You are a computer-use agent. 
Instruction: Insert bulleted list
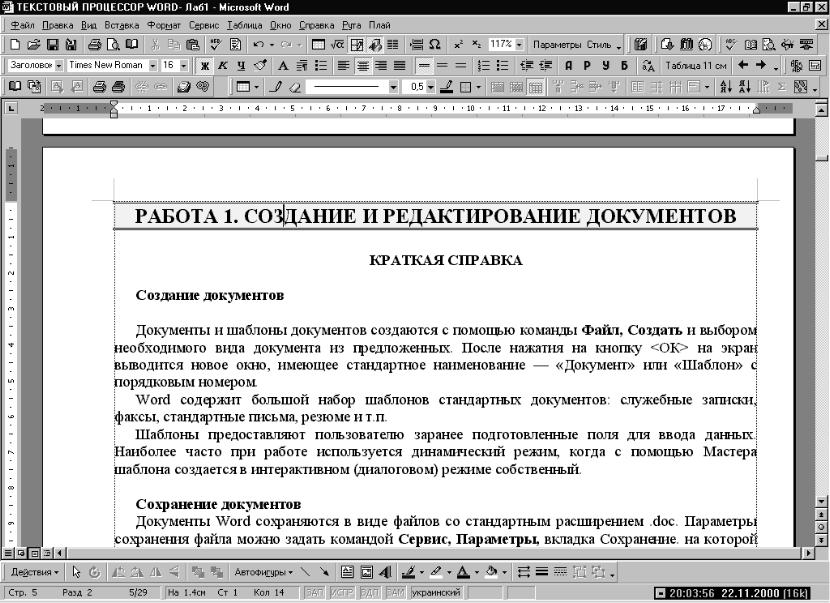(502, 65)
